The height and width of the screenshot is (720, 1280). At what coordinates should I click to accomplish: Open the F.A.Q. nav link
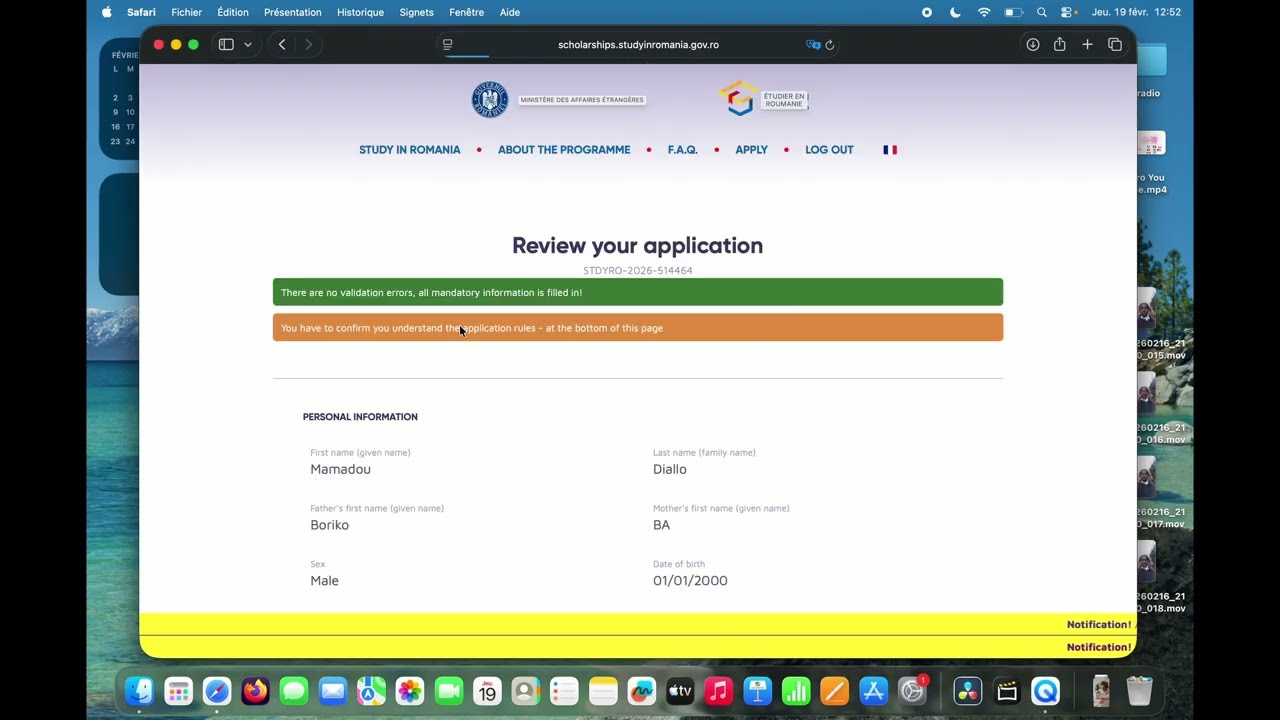click(x=683, y=150)
